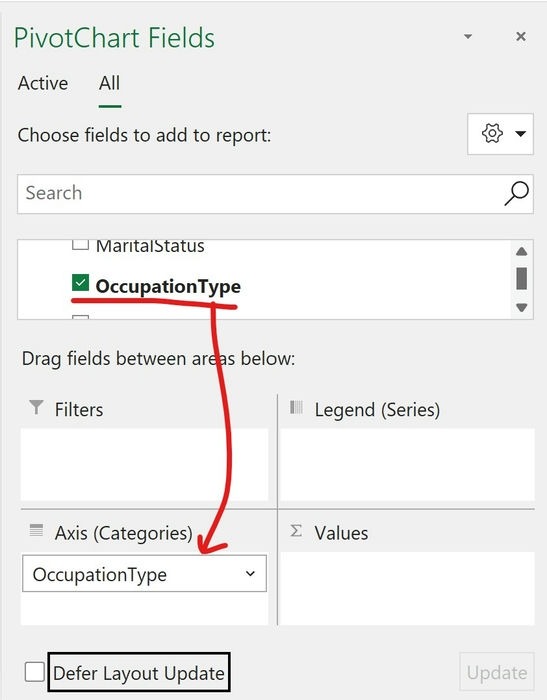
Task: Click the field list scrollbar thumb
Action: tap(522, 279)
